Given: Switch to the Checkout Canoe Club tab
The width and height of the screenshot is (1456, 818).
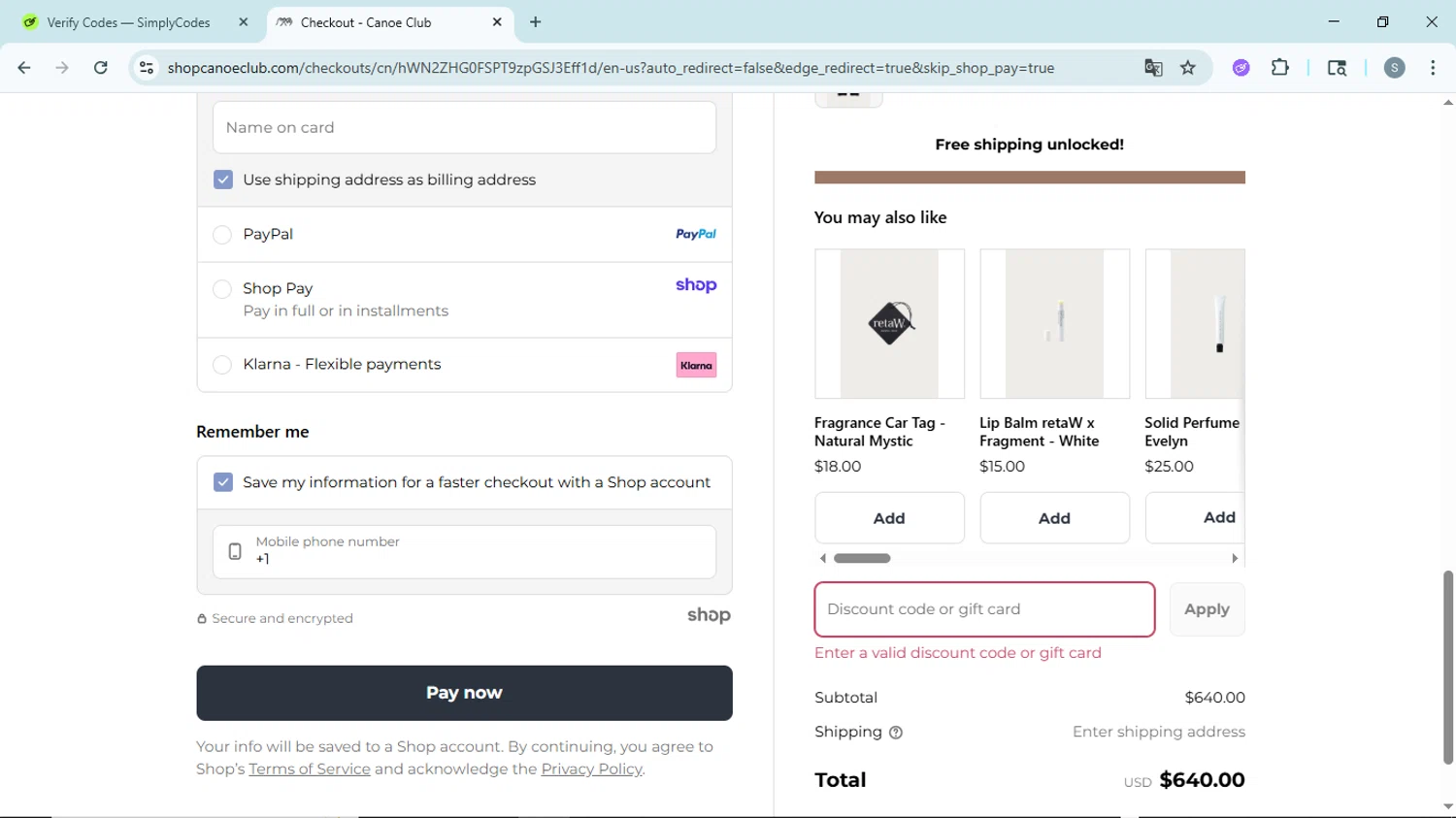Looking at the screenshot, I should pos(390,22).
